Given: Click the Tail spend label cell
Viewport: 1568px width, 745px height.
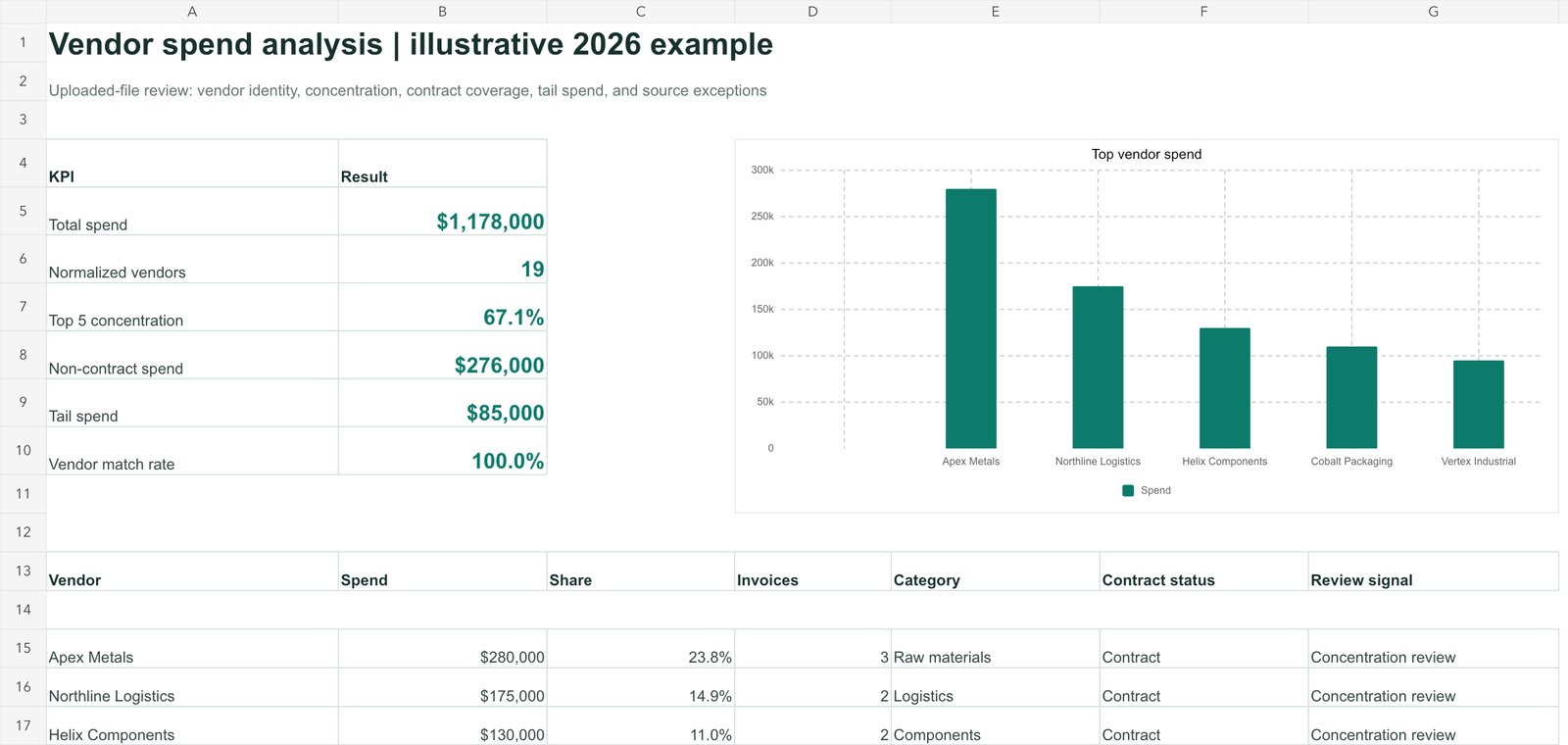Looking at the screenshot, I should pyautogui.click(x=192, y=403).
